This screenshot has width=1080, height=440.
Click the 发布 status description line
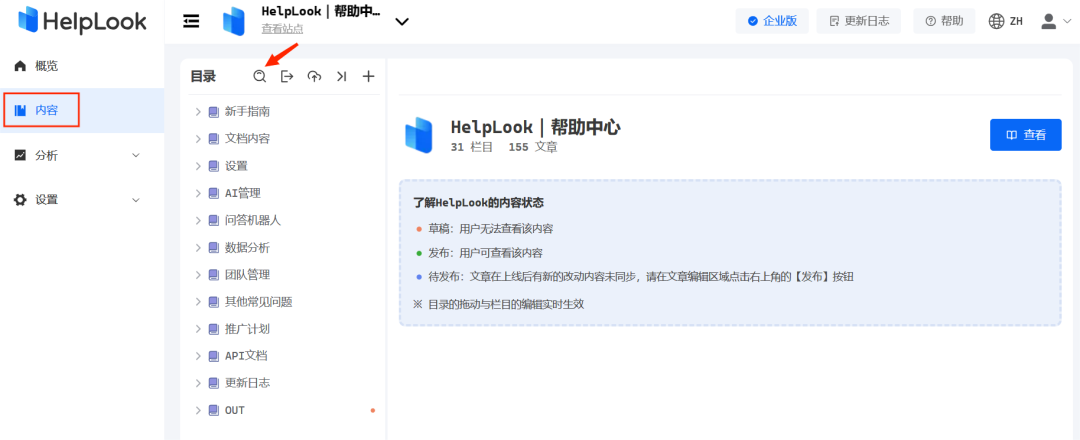coord(484,253)
